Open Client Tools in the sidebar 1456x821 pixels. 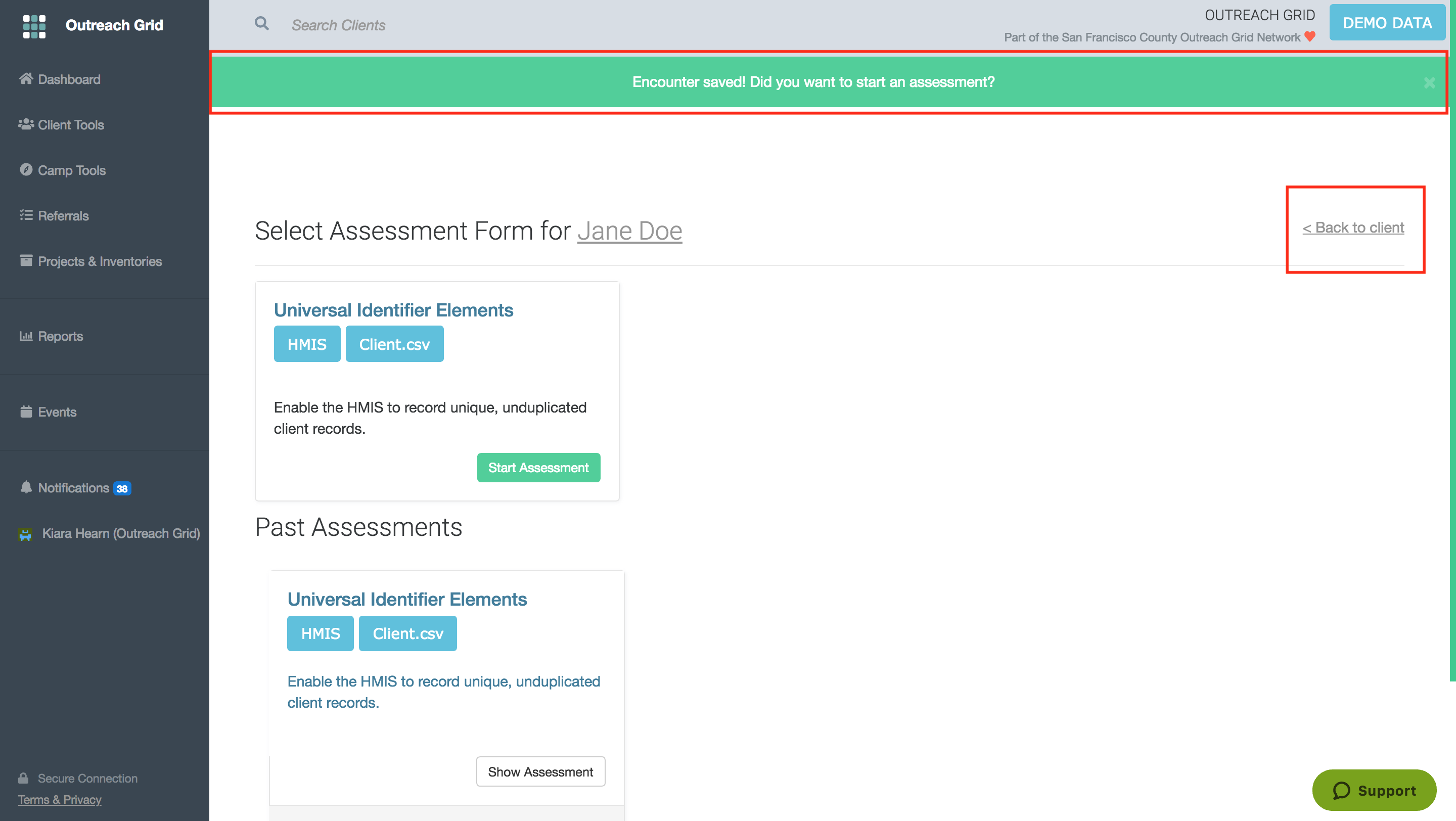pyautogui.click(x=71, y=125)
